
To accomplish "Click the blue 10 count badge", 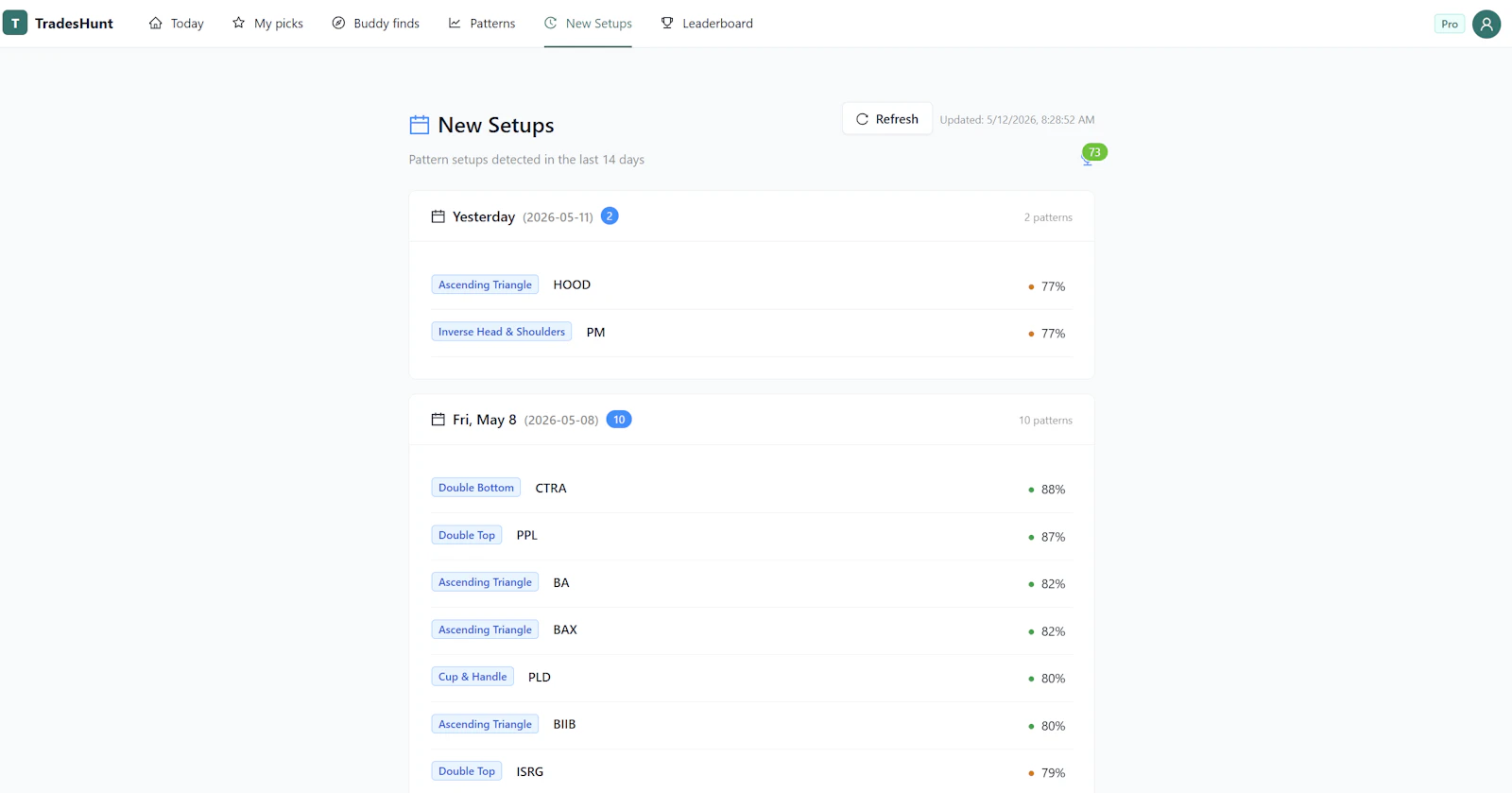I will click(x=619, y=420).
